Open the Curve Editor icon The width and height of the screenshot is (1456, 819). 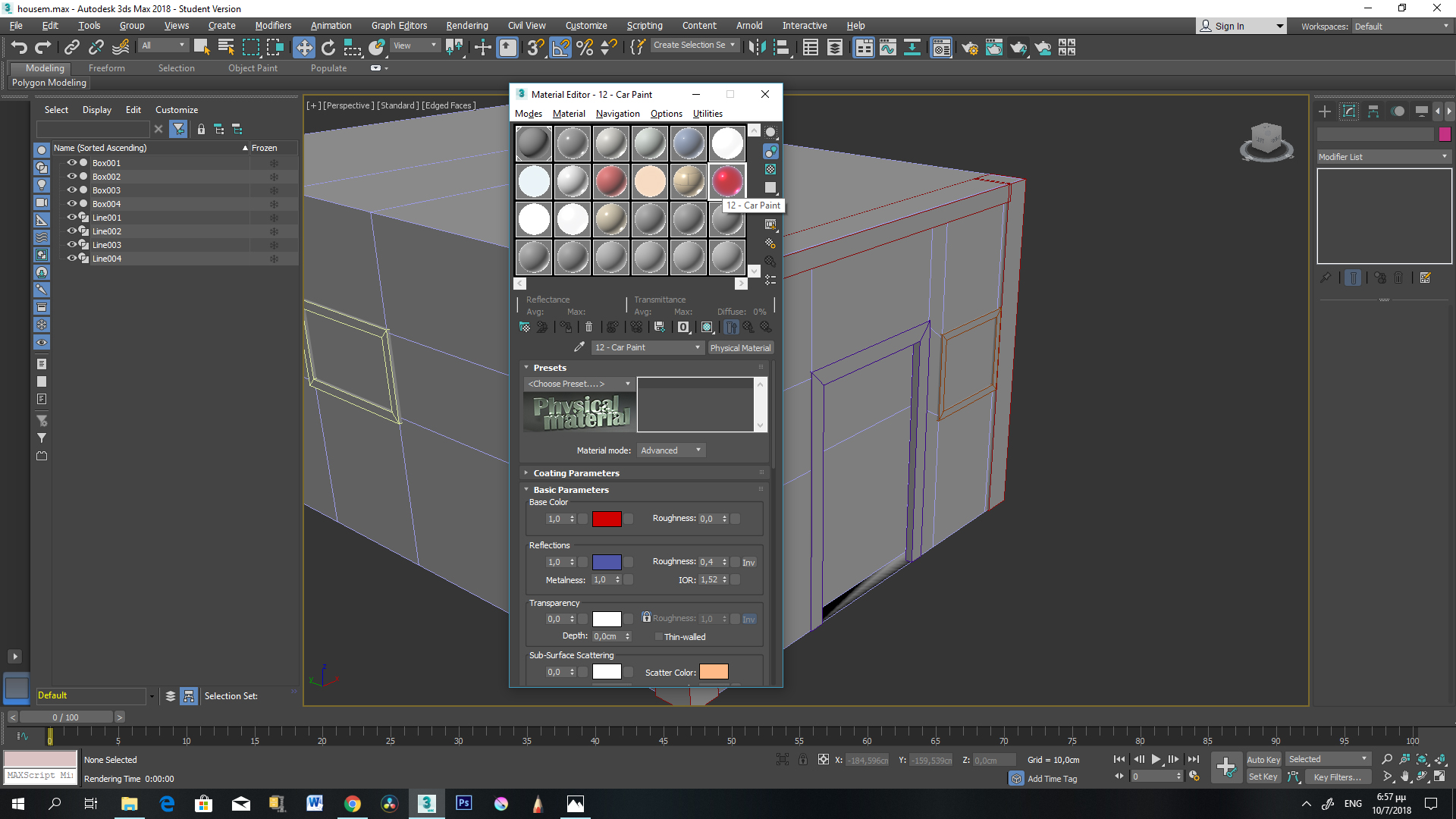click(888, 48)
